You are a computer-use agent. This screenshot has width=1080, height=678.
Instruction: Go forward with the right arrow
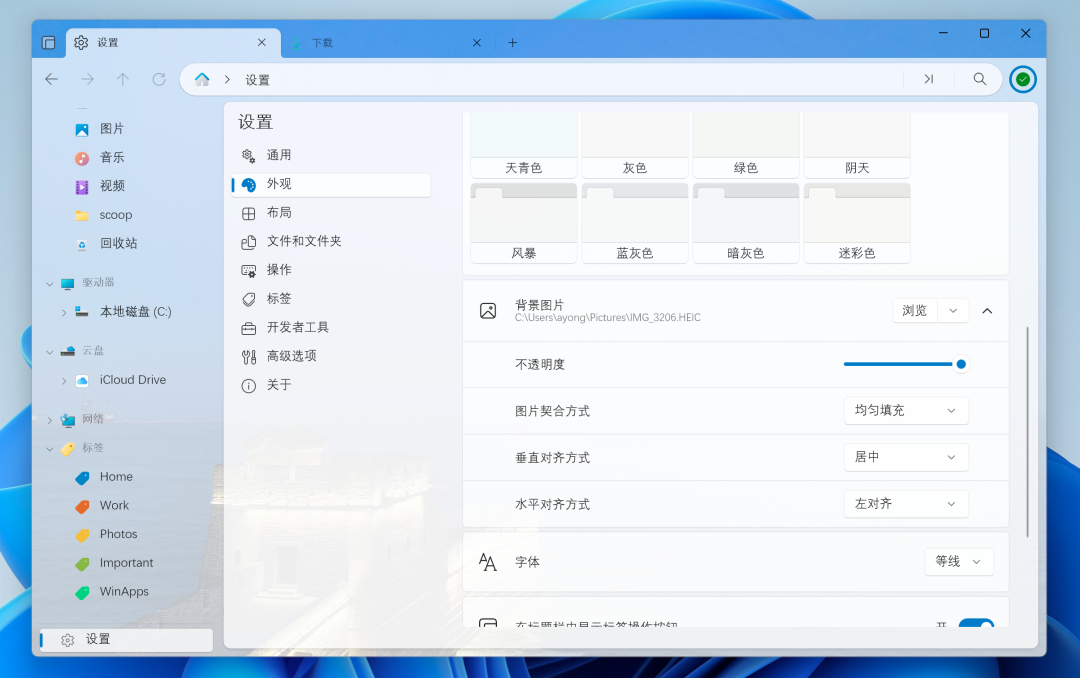pos(87,79)
